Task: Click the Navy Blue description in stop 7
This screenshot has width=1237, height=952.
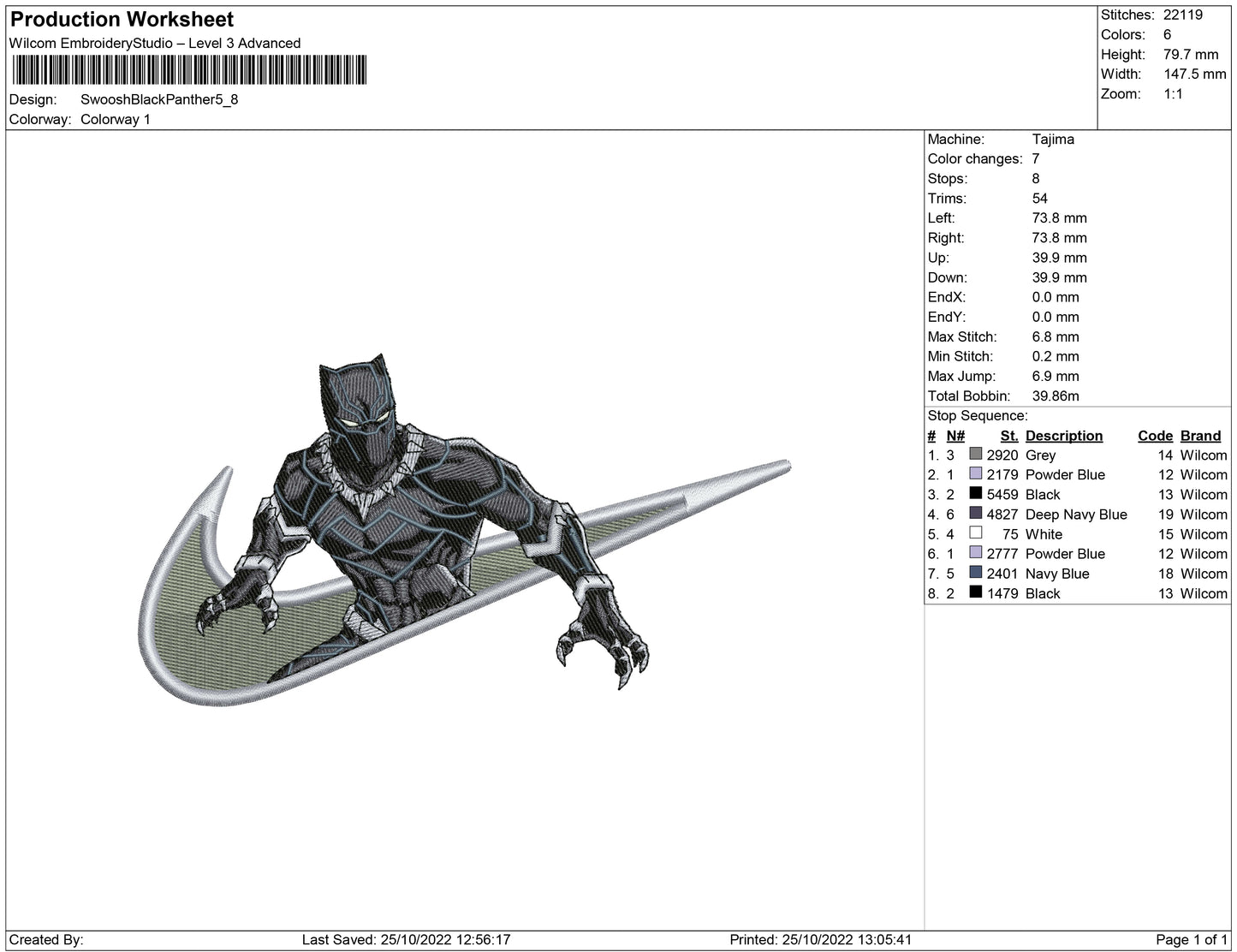Action: pyautogui.click(x=1057, y=573)
